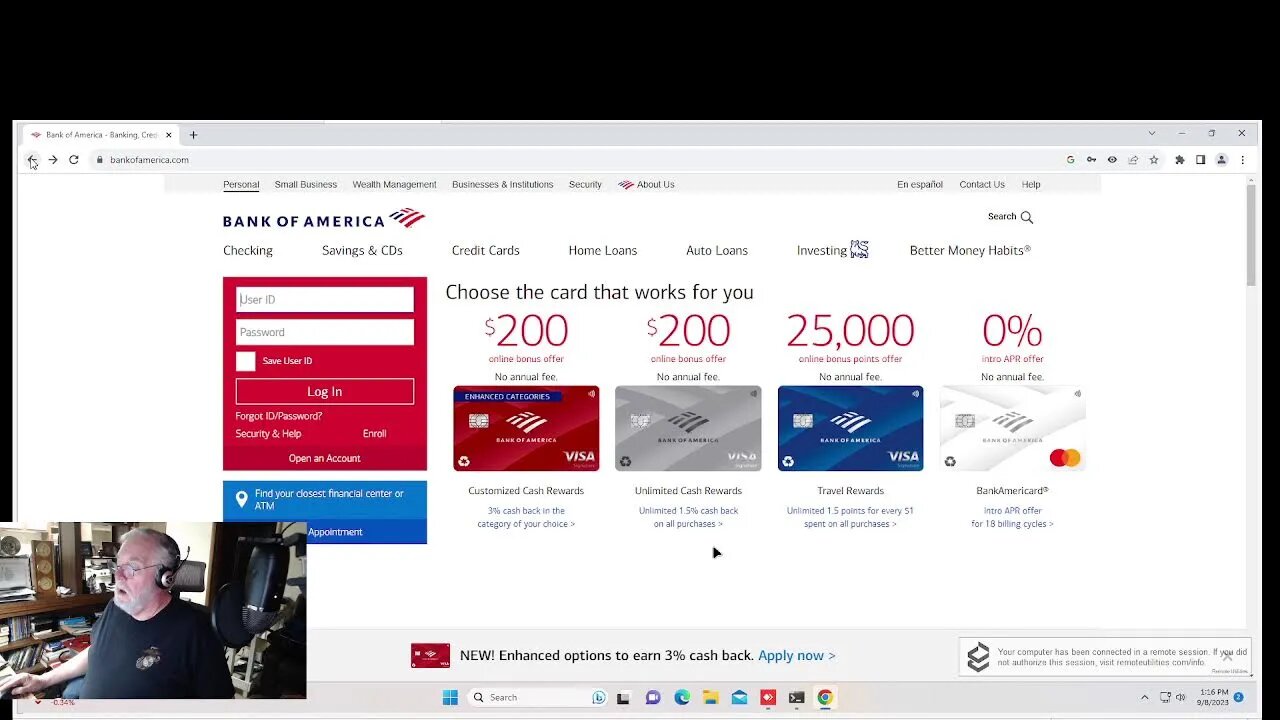Screen dimensions: 1280x720
Task: Click the location pin icon
Action: tap(241, 499)
